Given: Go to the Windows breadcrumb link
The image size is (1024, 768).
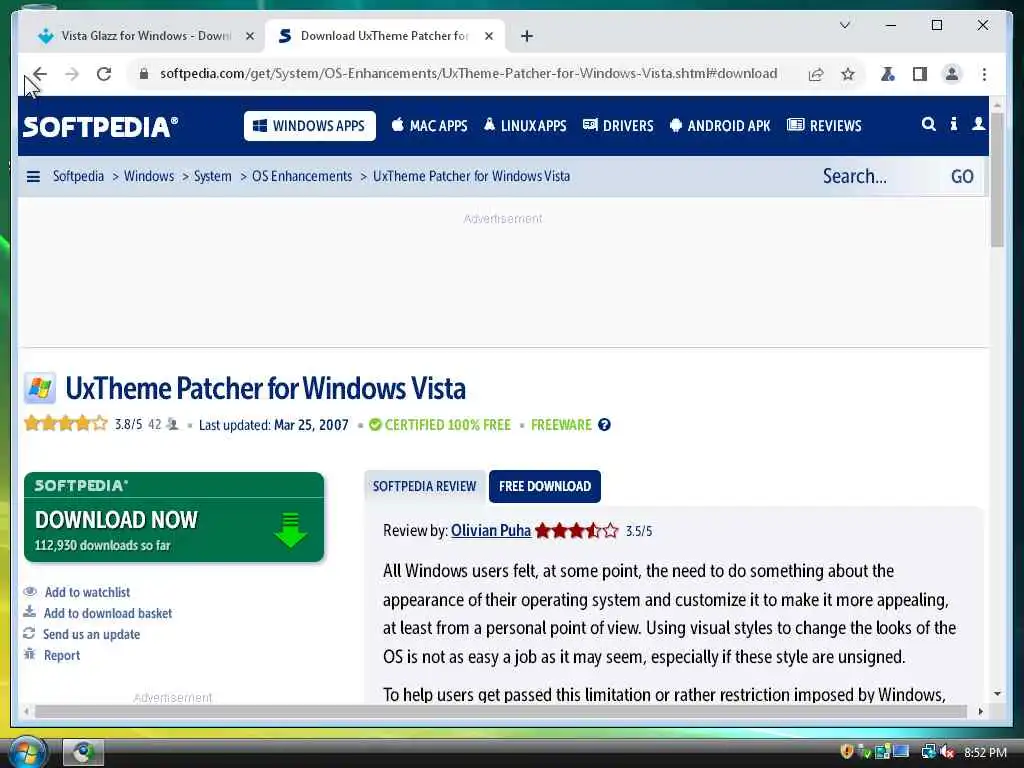Looking at the screenshot, I should 149,176.
